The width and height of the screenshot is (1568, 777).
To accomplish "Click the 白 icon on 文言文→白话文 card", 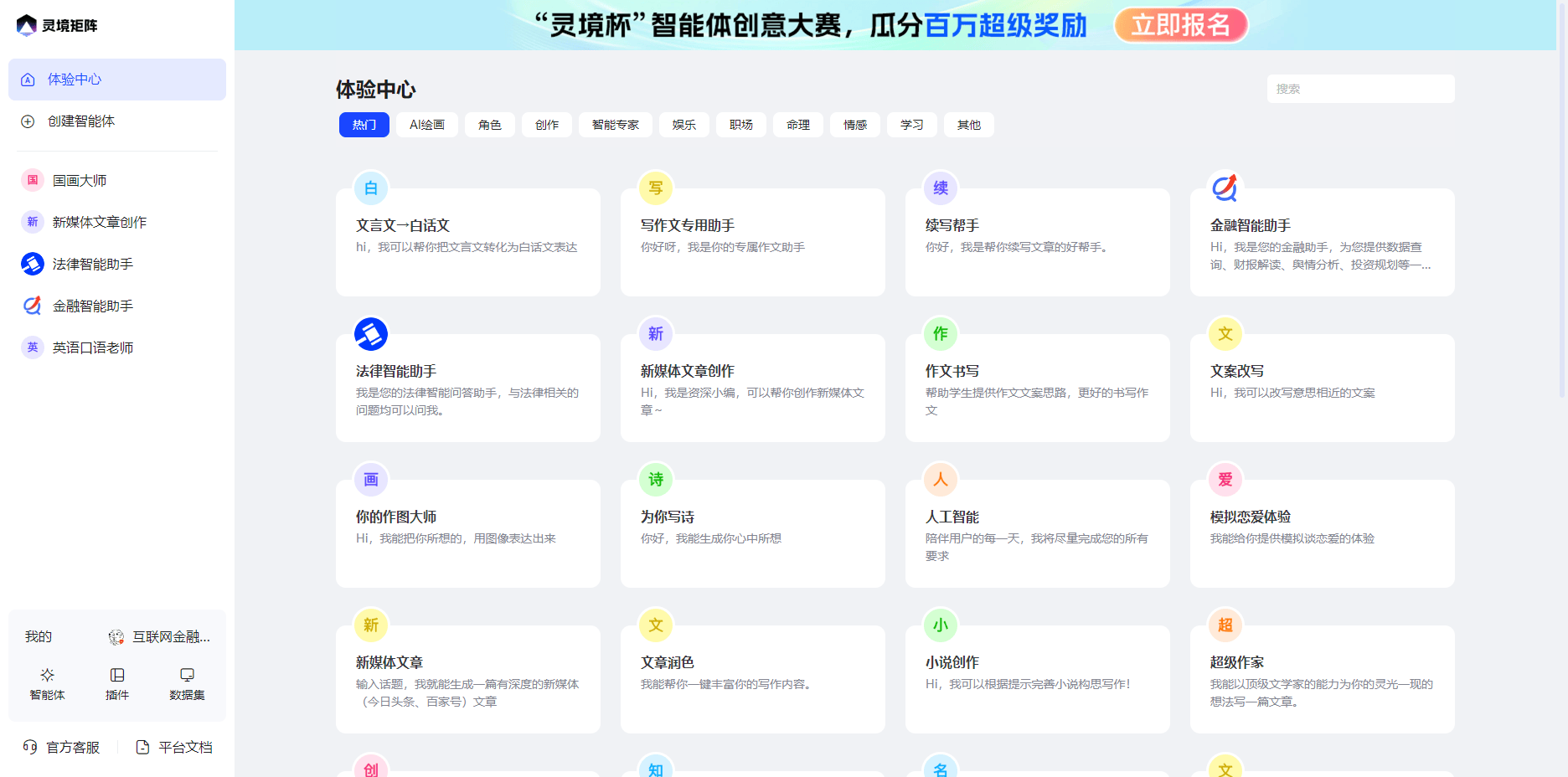I will (x=371, y=188).
